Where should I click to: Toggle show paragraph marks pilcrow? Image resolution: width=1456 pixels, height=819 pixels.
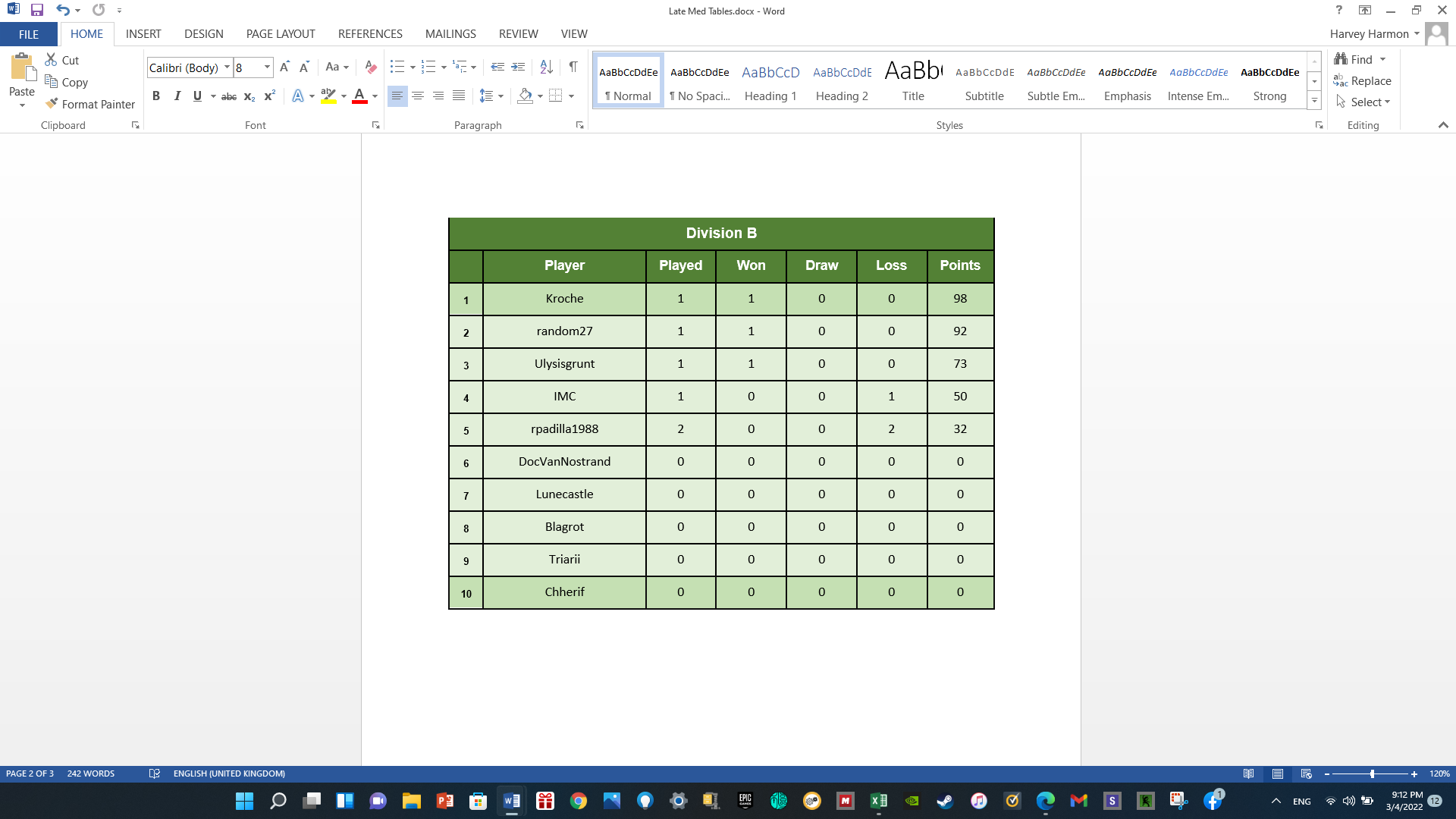click(x=573, y=67)
